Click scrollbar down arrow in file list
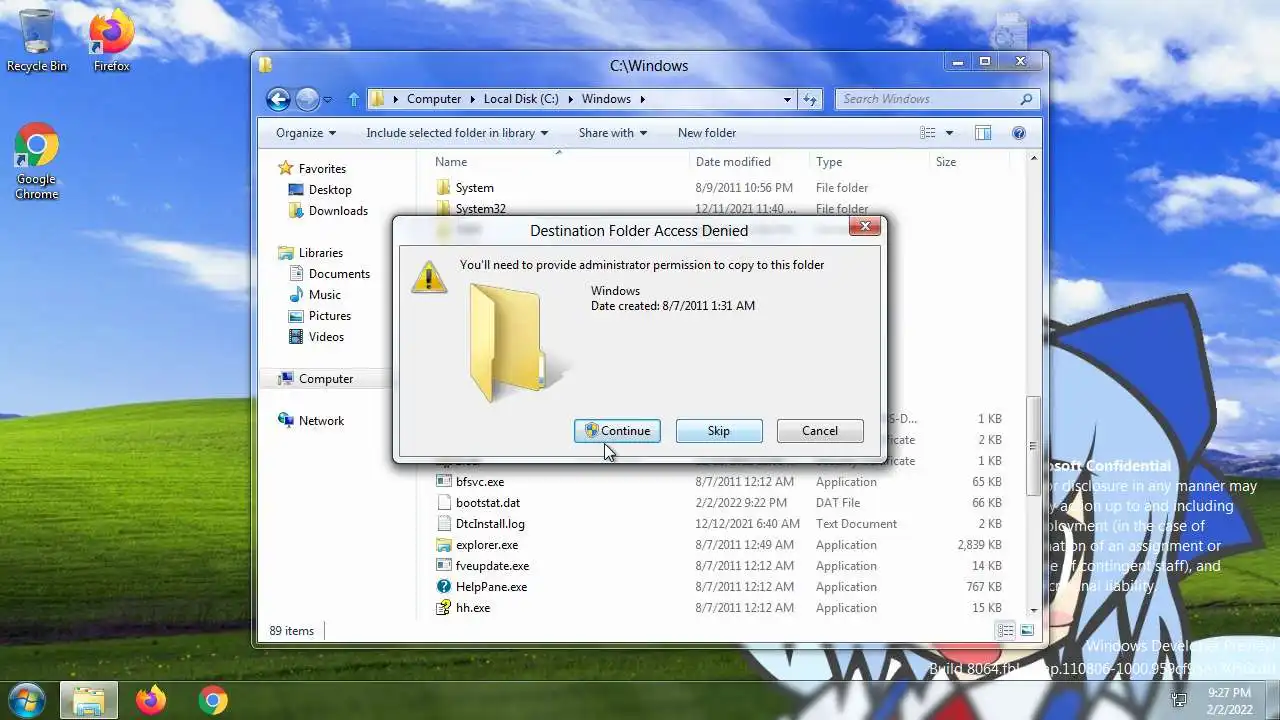The width and height of the screenshot is (1280, 720). point(1034,610)
